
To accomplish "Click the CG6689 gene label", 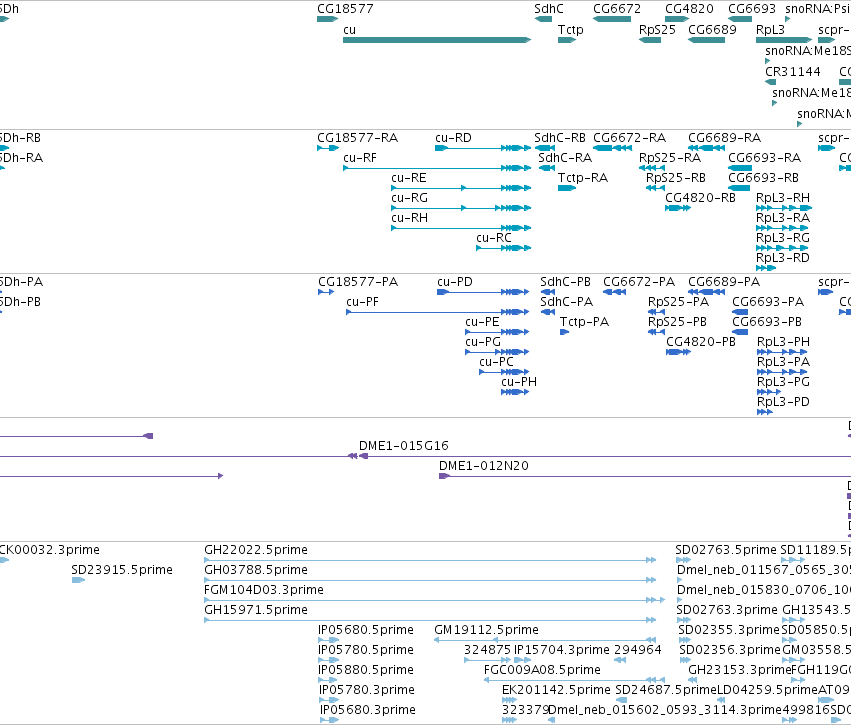I will [x=712, y=30].
